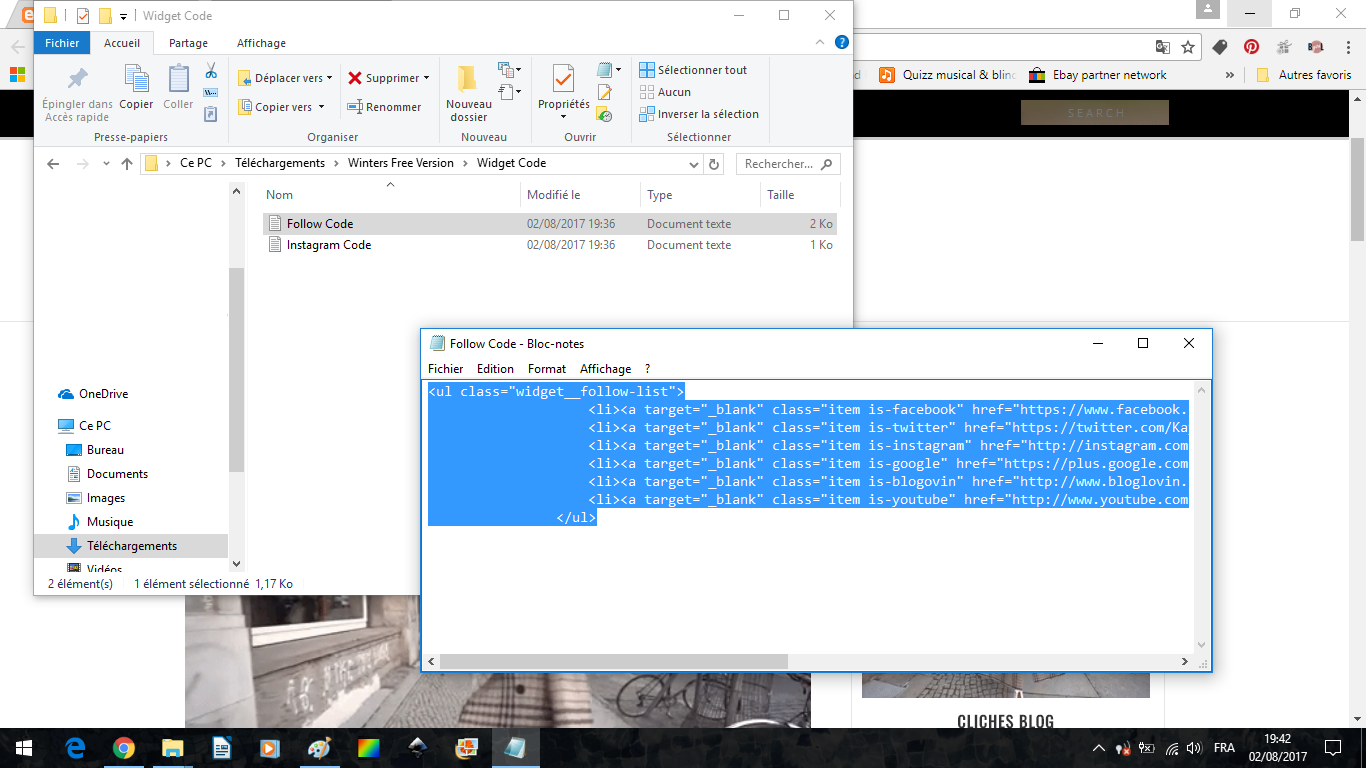Open Notepad's Format menu
The image size is (1366, 768).
coord(547,369)
